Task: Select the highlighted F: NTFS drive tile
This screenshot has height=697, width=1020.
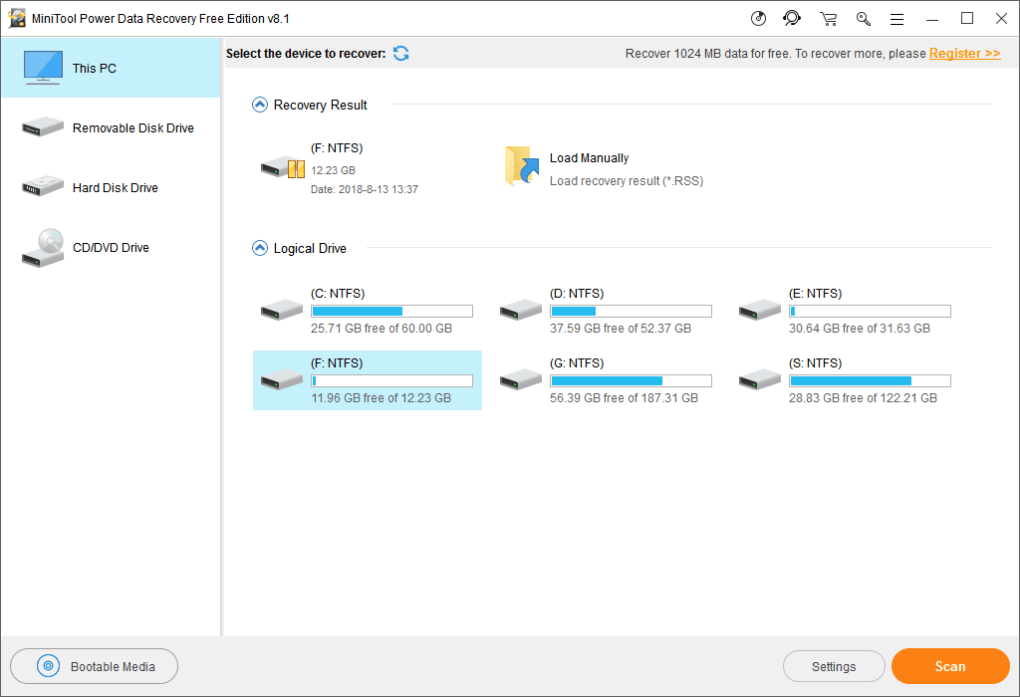Action: pos(366,380)
